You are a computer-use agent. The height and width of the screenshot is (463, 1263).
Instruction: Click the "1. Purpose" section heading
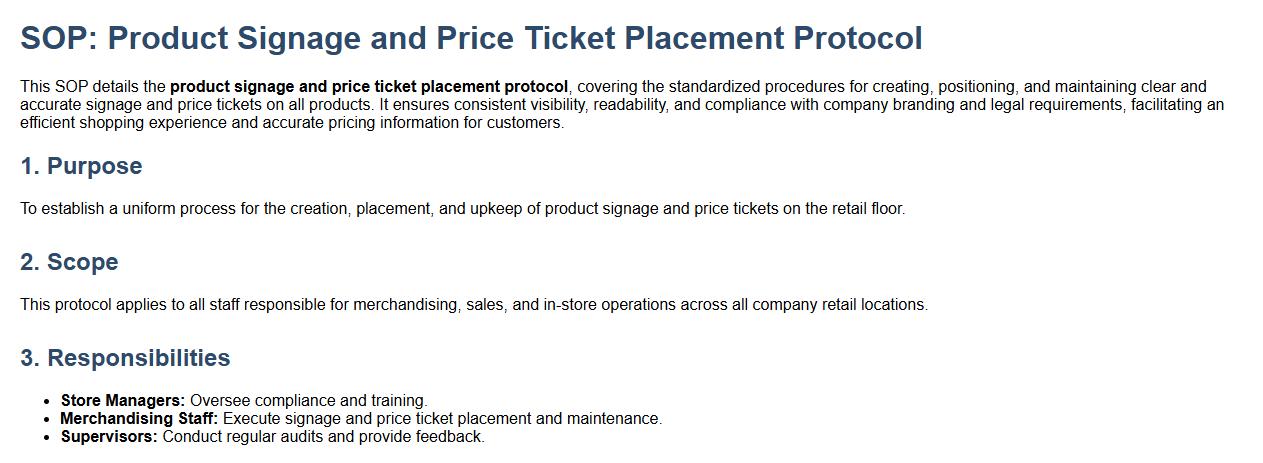tap(81, 166)
